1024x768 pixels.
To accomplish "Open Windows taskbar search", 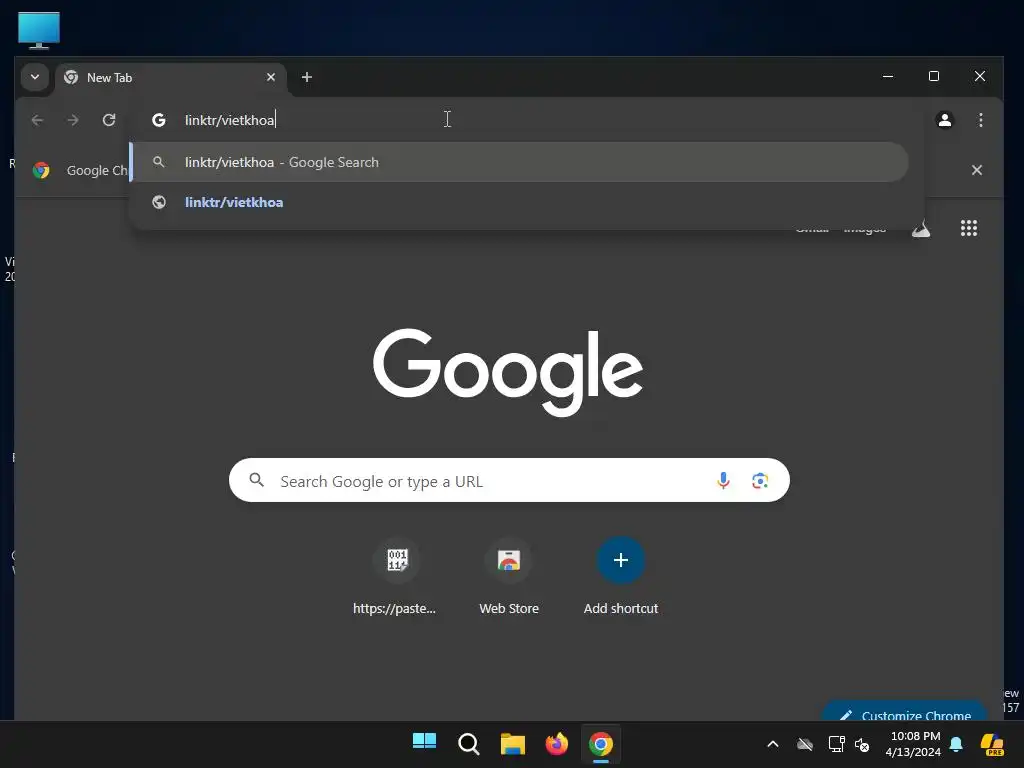I will [468, 743].
